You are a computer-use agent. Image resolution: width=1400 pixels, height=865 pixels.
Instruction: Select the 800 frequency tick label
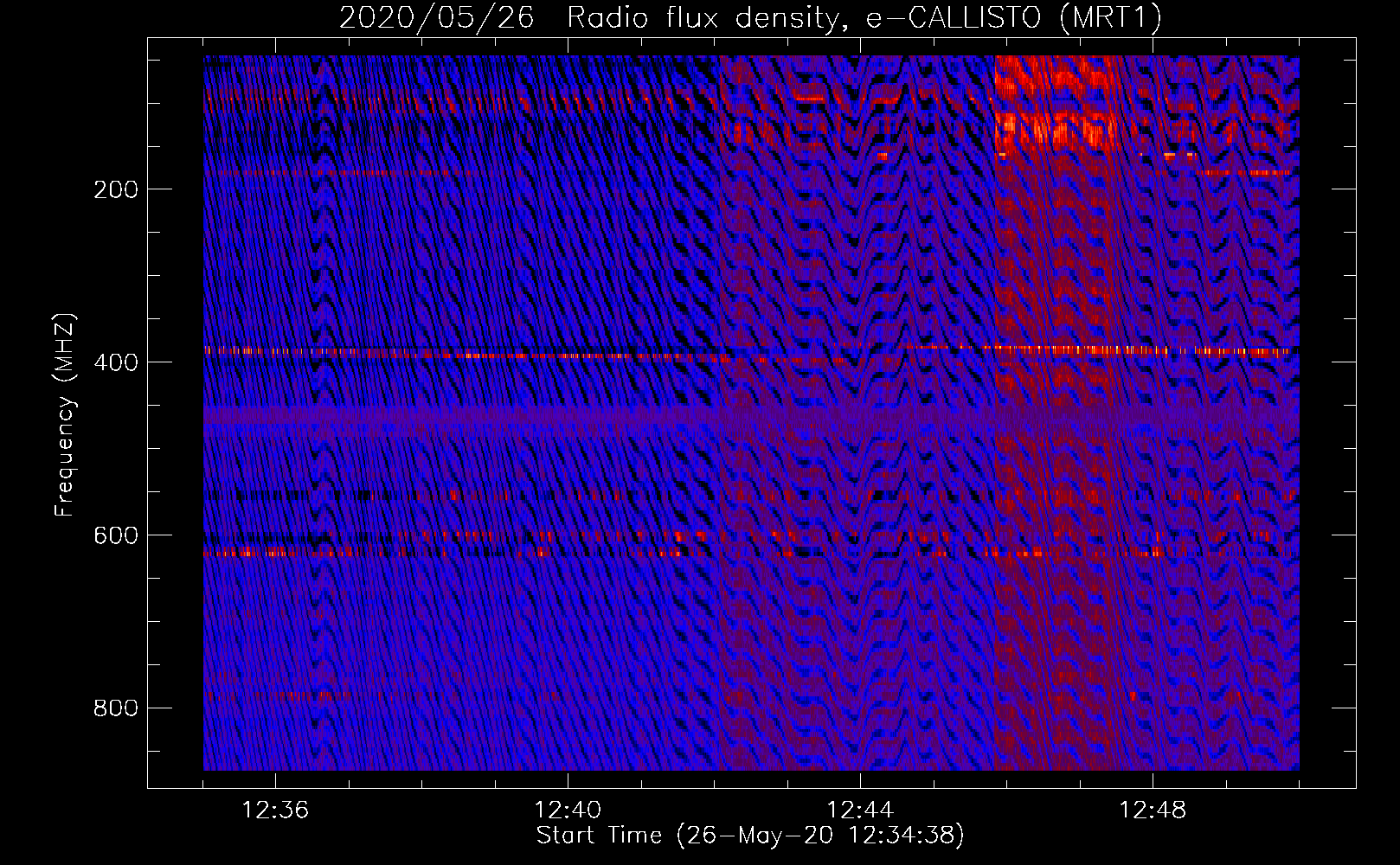click(x=116, y=708)
